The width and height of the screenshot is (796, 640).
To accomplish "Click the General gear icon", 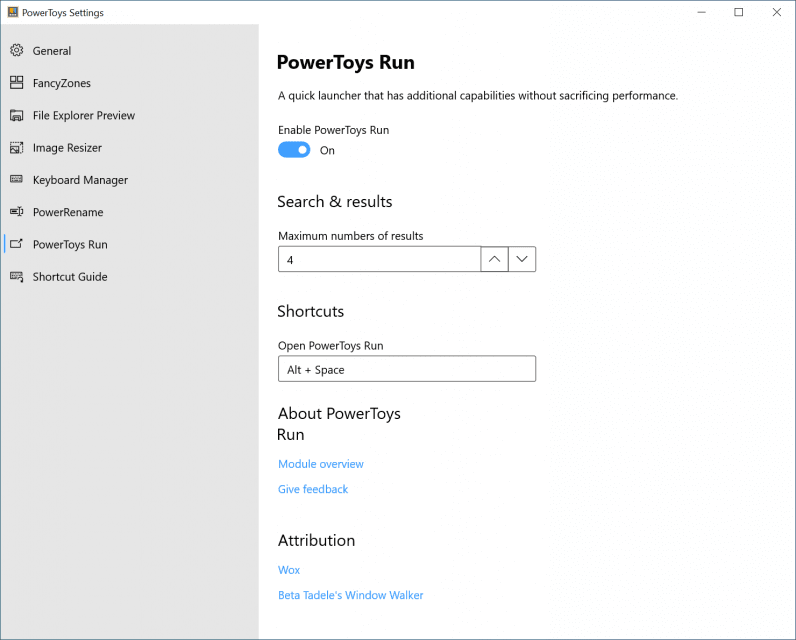I will click(x=16, y=51).
